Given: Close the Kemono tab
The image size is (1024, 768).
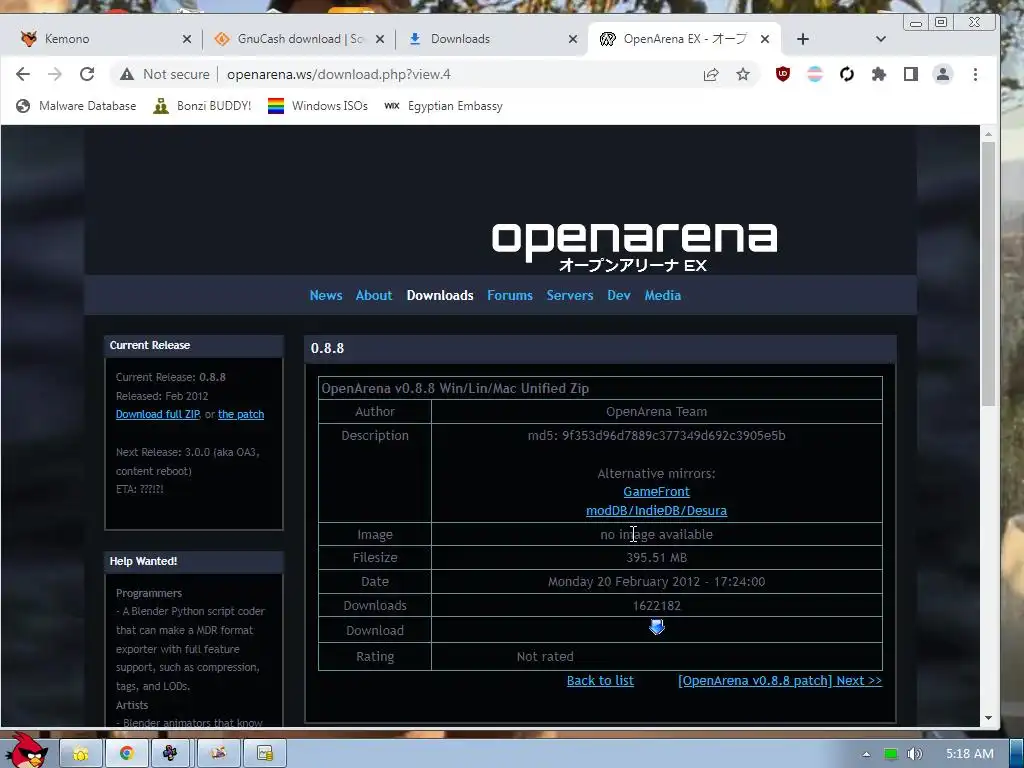Looking at the screenshot, I should point(187,39).
